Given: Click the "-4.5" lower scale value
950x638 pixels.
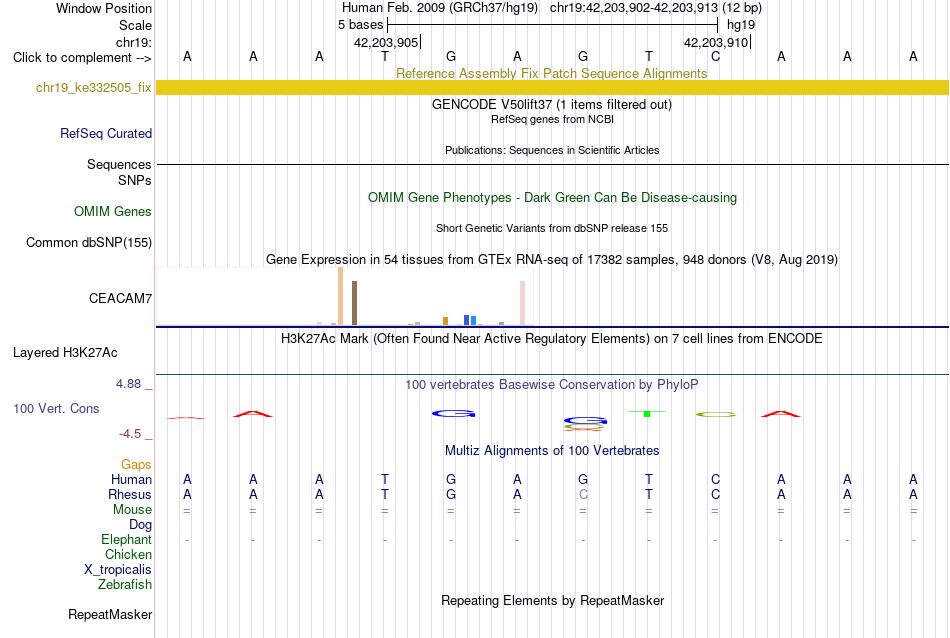Looking at the screenshot, I should tap(130, 434).
